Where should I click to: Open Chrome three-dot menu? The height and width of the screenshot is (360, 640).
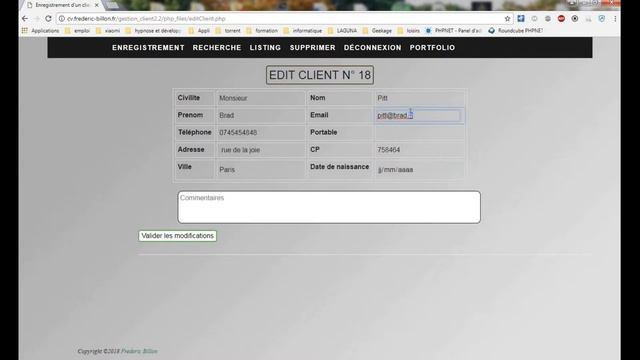point(615,19)
